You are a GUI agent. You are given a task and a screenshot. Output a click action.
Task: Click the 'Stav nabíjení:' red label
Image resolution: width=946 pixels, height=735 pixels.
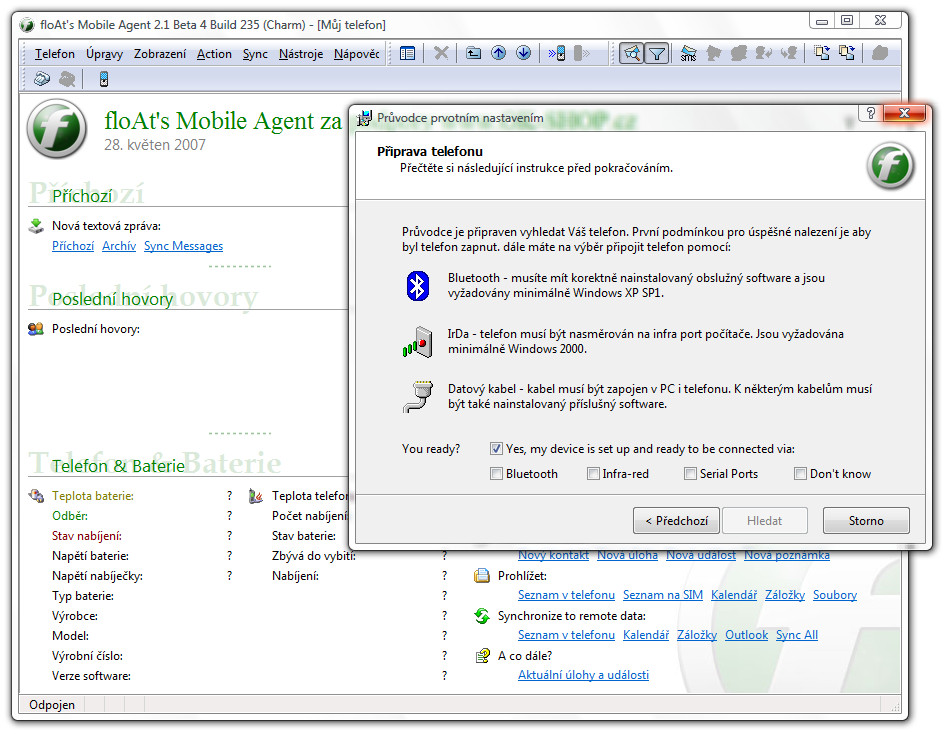coord(87,536)
